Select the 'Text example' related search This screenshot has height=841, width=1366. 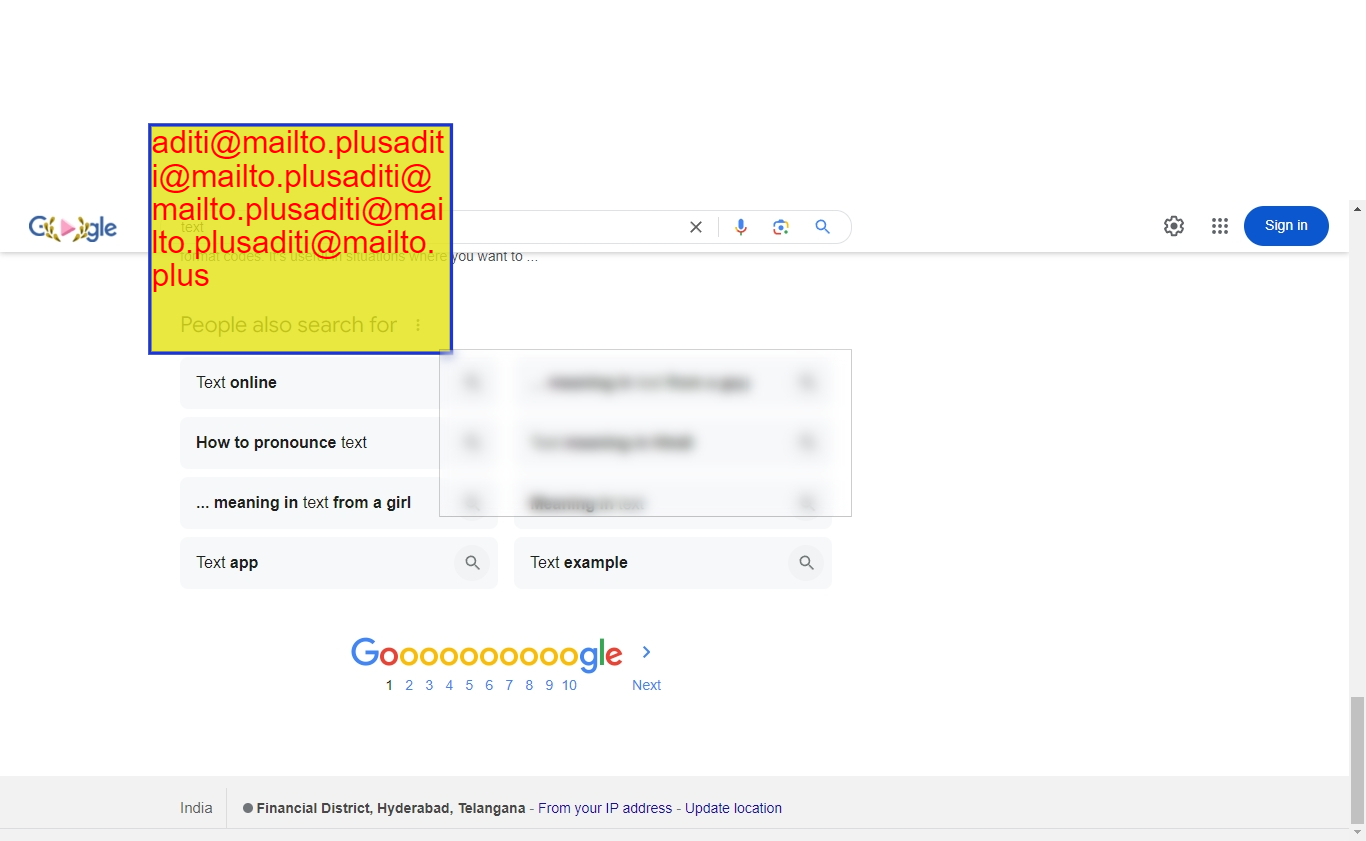tap(673, 563)
